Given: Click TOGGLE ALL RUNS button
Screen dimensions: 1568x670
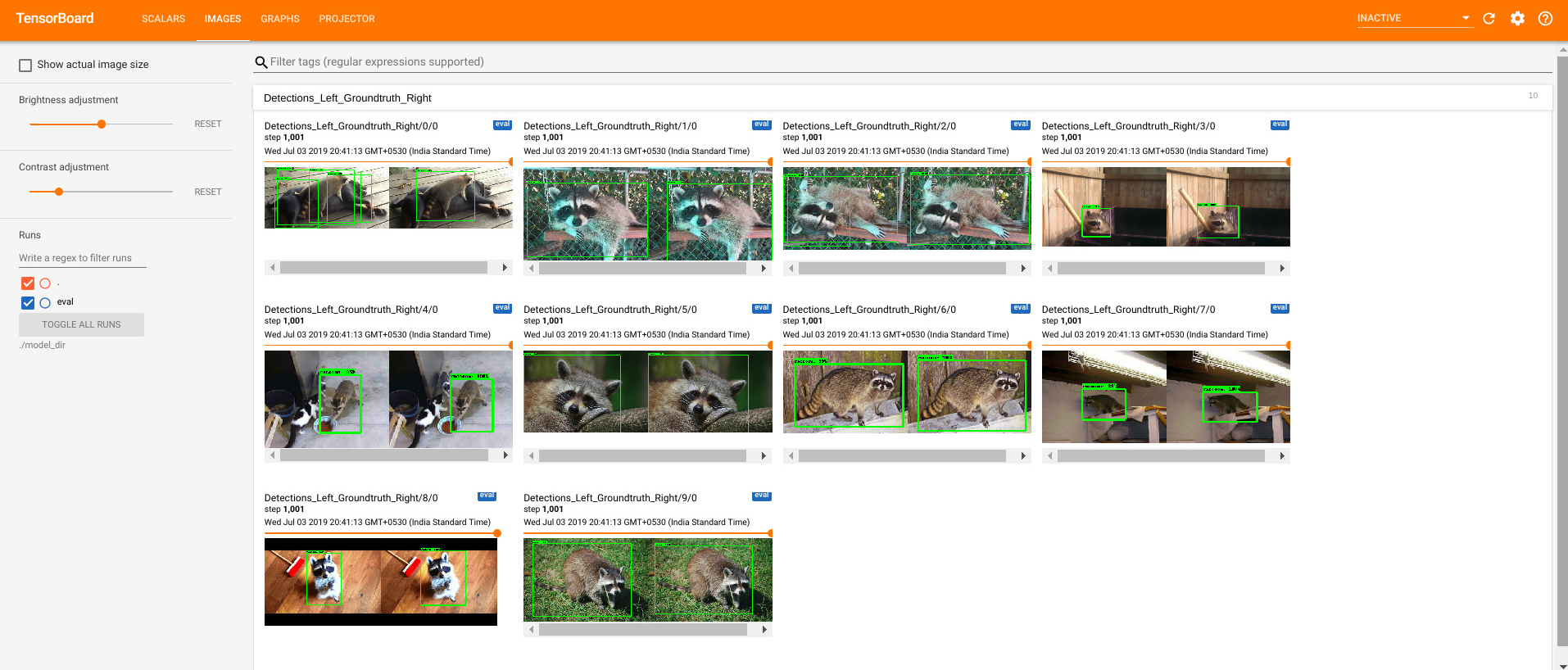Looking at the screenshot, I should point(81,324).
